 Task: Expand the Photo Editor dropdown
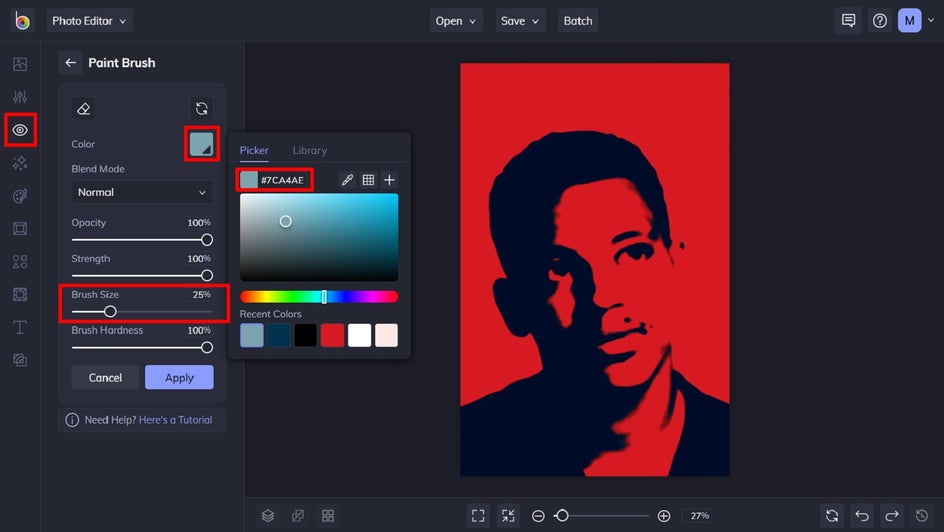[90, 21]
